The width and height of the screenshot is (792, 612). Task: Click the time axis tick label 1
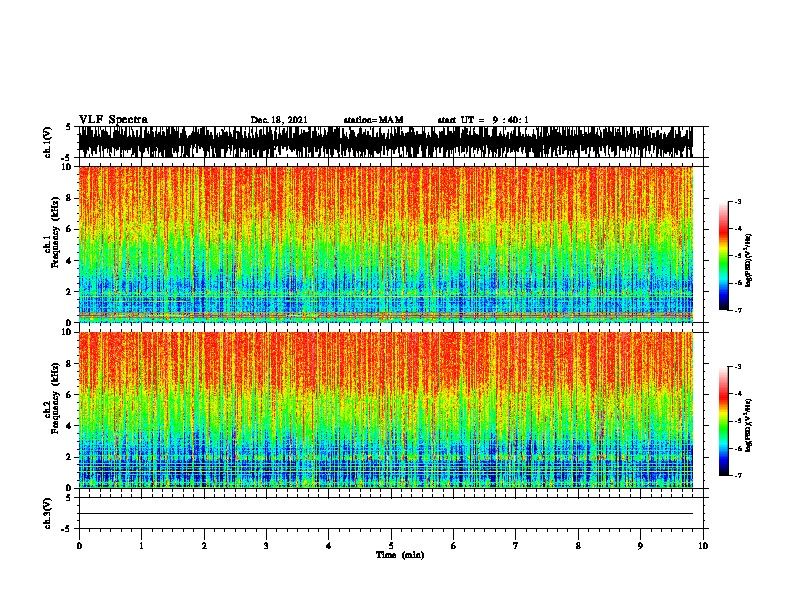click(141, 545)
